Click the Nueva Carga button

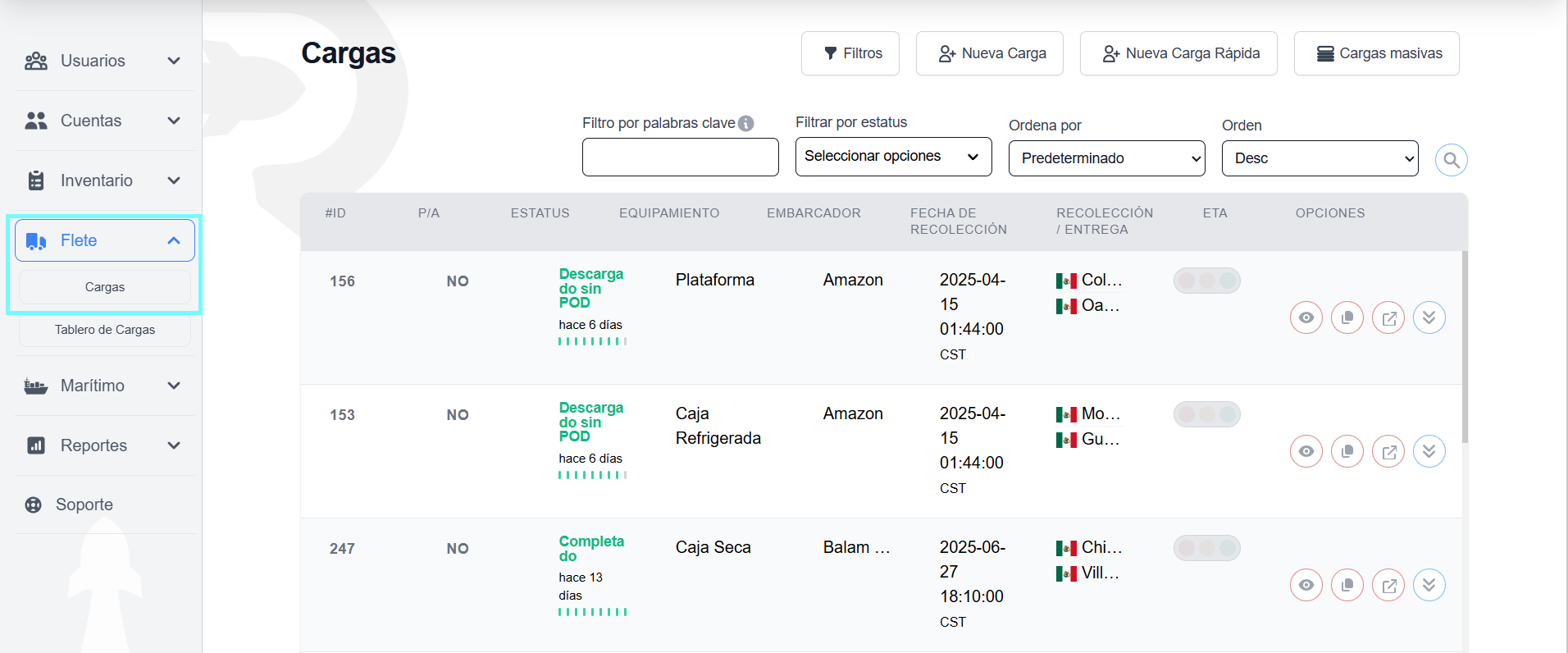(989, 53)
